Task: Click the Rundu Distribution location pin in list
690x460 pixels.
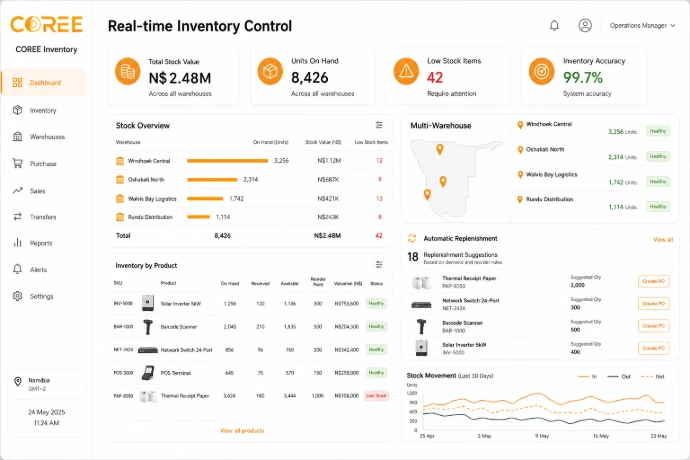Action: tap(520, 199)
